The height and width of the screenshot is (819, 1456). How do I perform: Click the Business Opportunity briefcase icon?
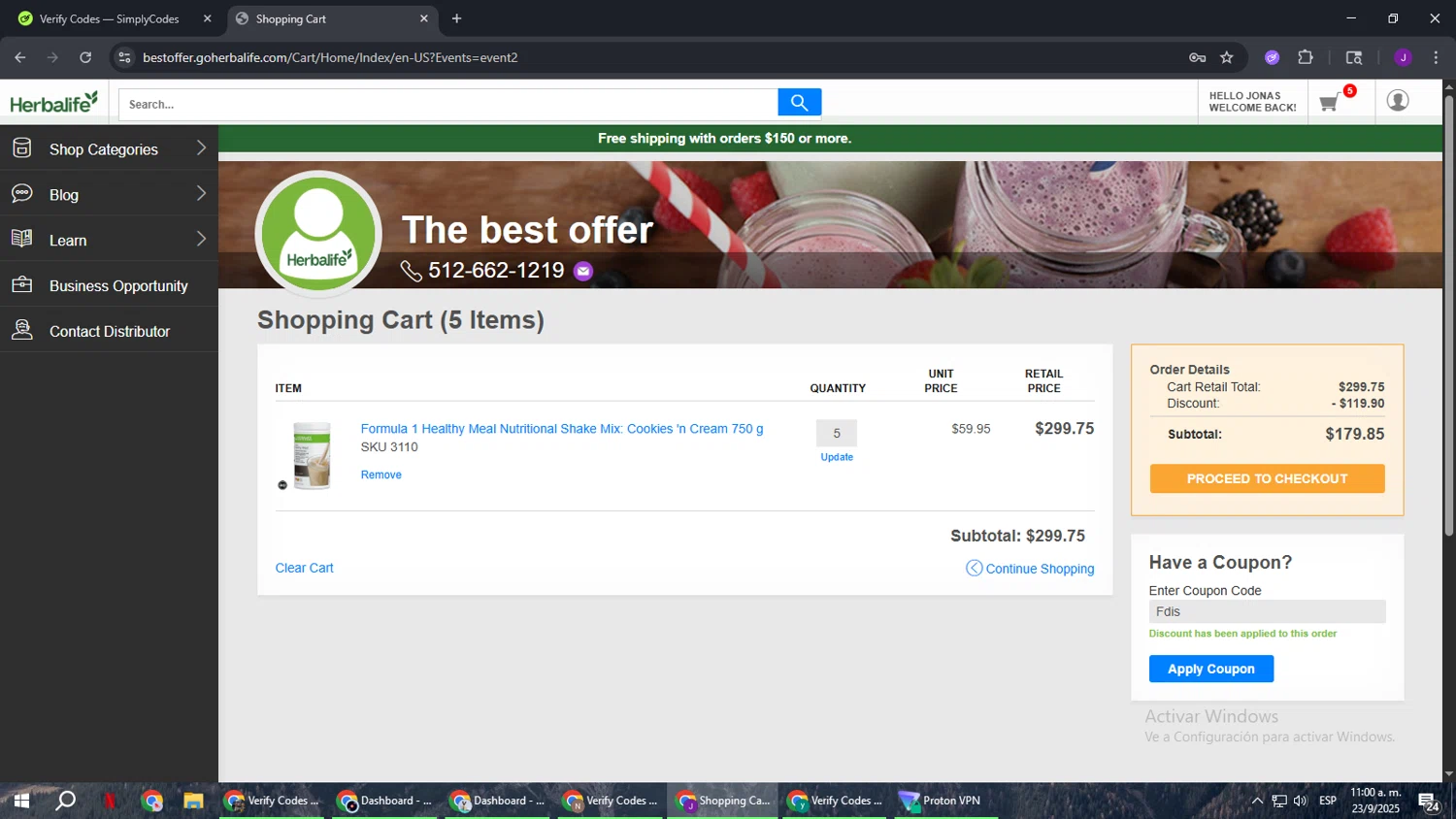coord(21,284)
